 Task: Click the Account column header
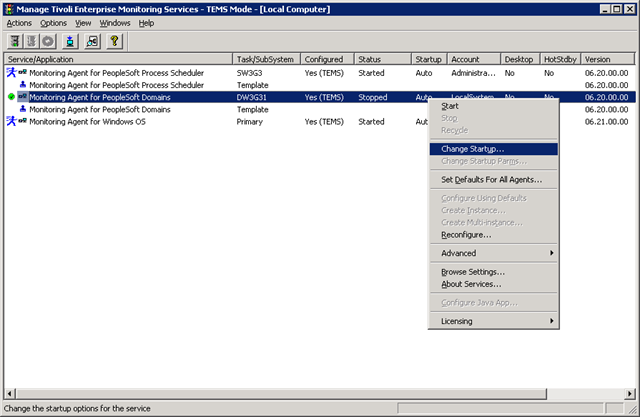tap(474, 59)
